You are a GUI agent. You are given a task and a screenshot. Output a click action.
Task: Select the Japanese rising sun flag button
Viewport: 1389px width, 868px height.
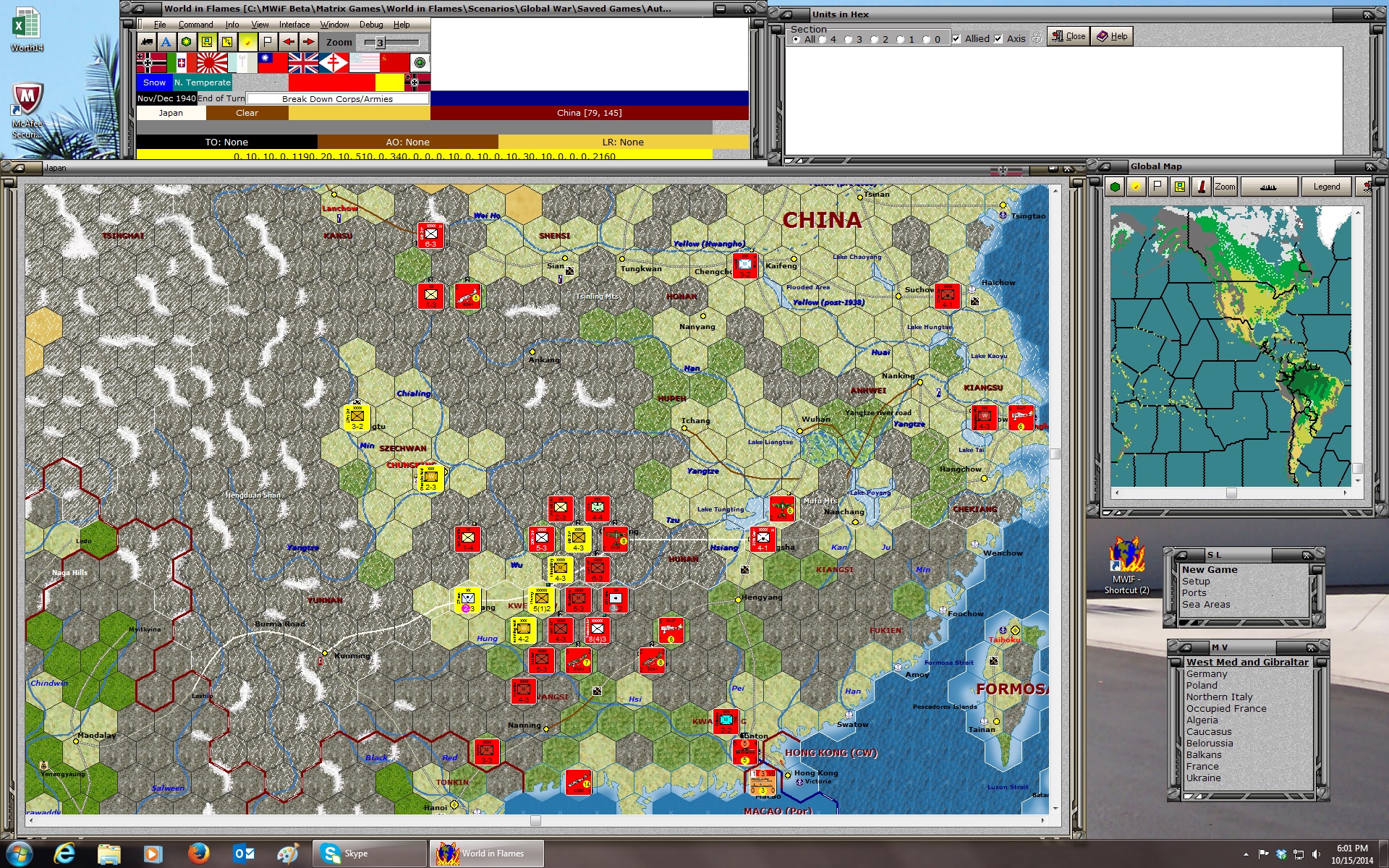point(211,63)
